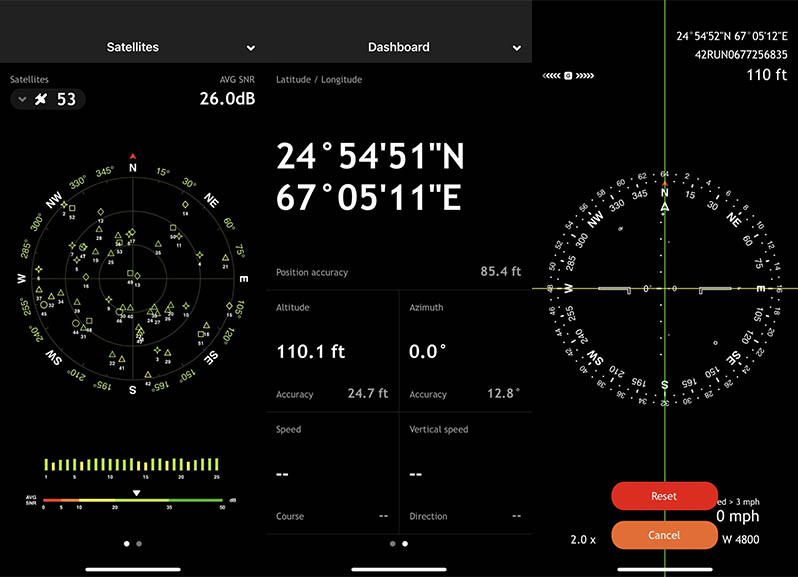798x577 pixels.
Task: Click the Course label
Action: pyautogui.click(x=290, y=516)
